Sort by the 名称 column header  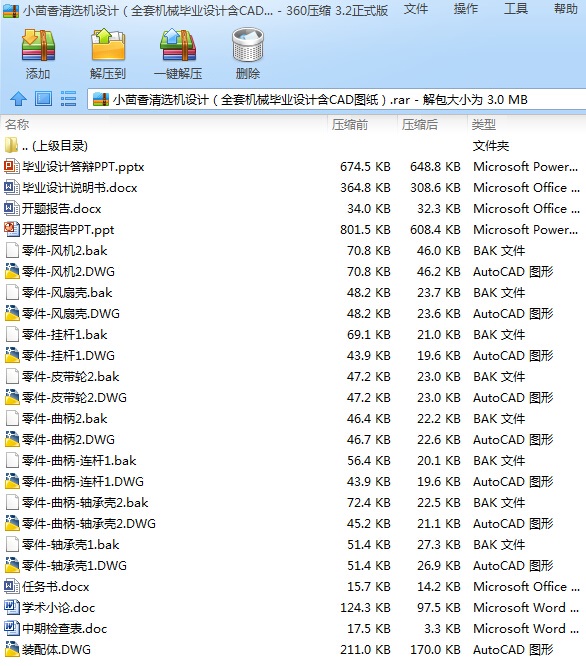click(x=17, y=124)
